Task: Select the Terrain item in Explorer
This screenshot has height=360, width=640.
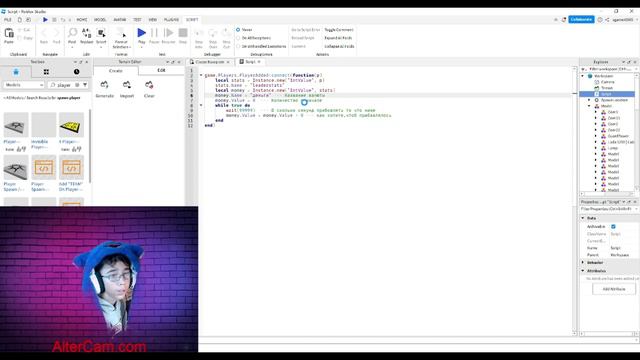Action: coord(607,88)
